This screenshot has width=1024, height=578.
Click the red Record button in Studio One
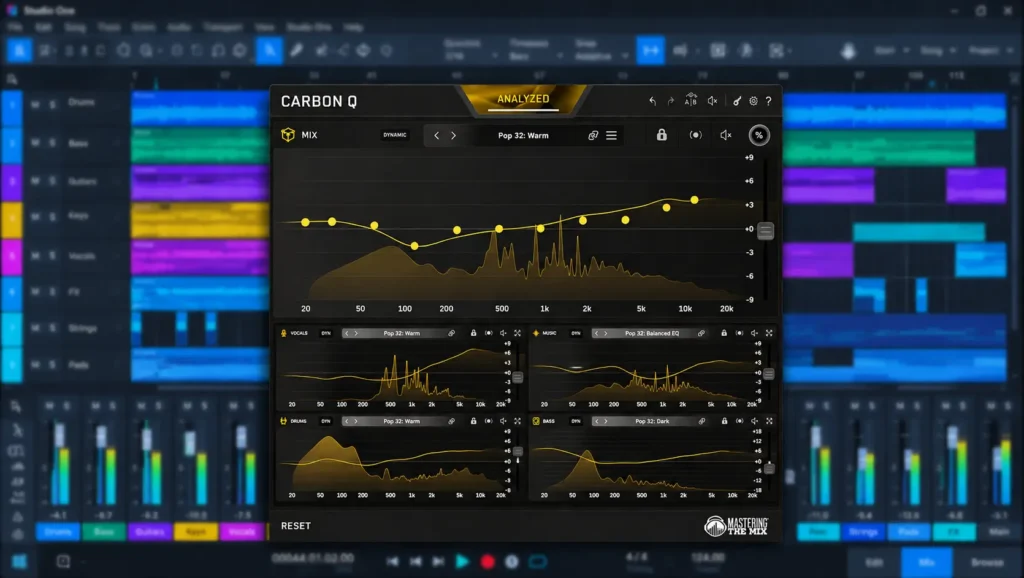click(487, 561)
